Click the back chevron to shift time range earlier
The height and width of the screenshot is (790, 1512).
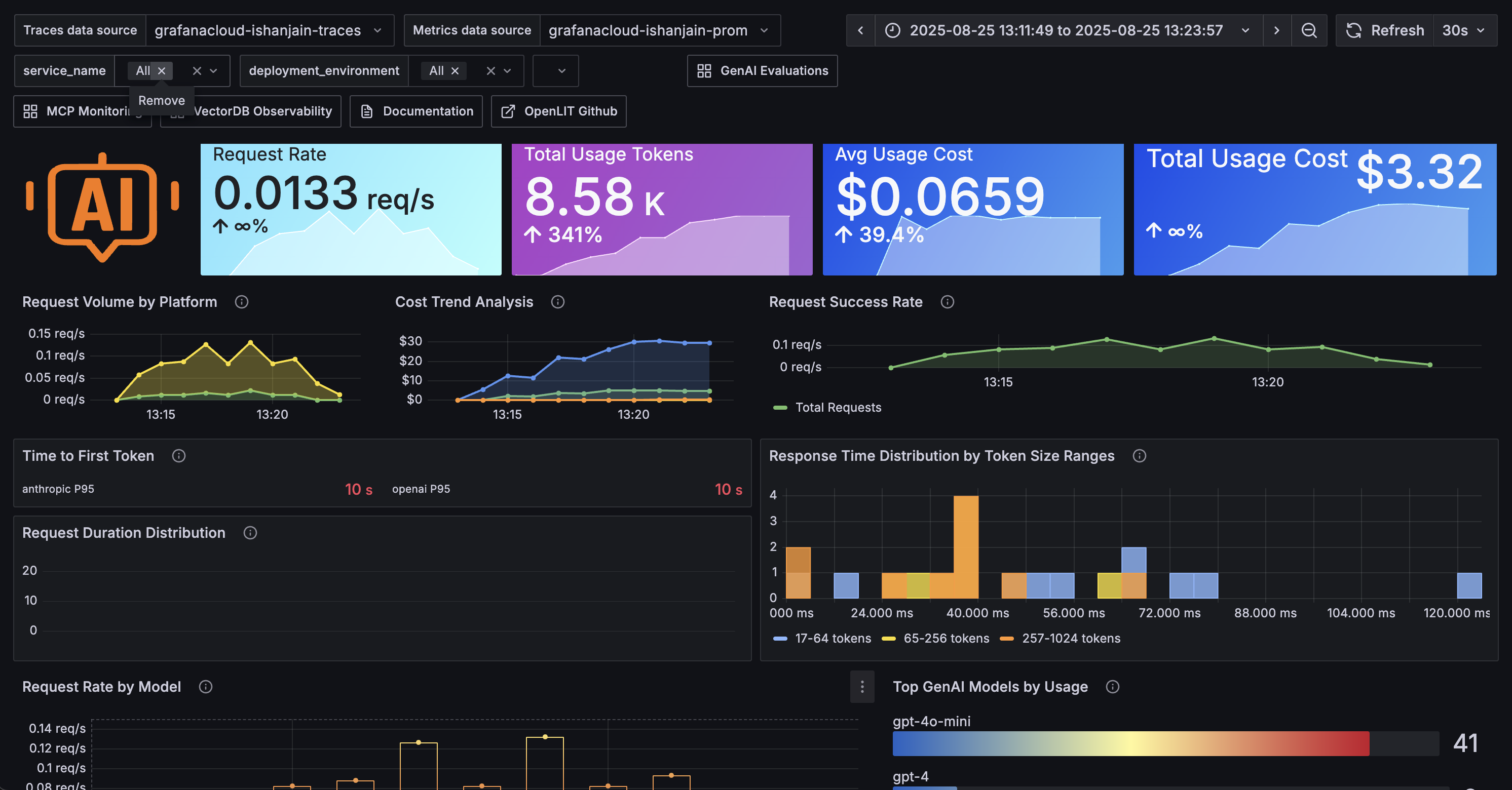[x=860, y=30]
